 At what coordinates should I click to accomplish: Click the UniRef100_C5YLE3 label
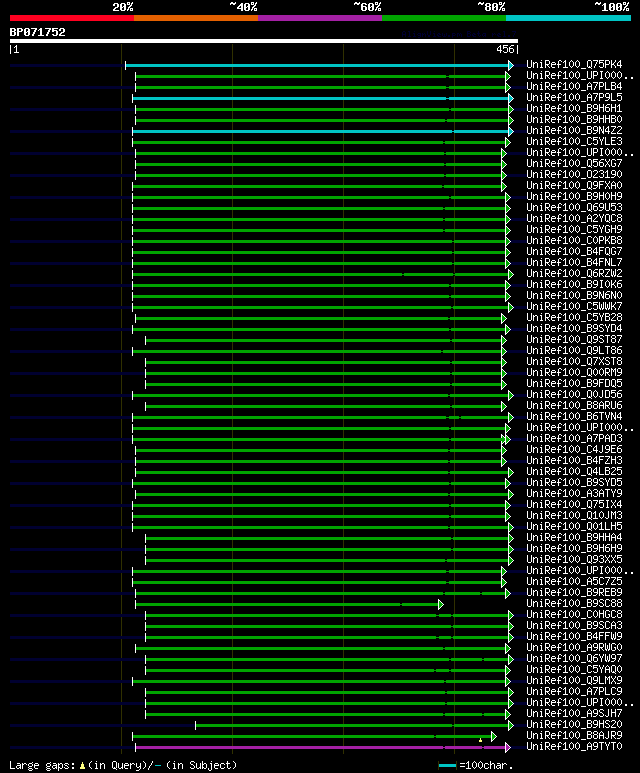(x=574, y=141)
